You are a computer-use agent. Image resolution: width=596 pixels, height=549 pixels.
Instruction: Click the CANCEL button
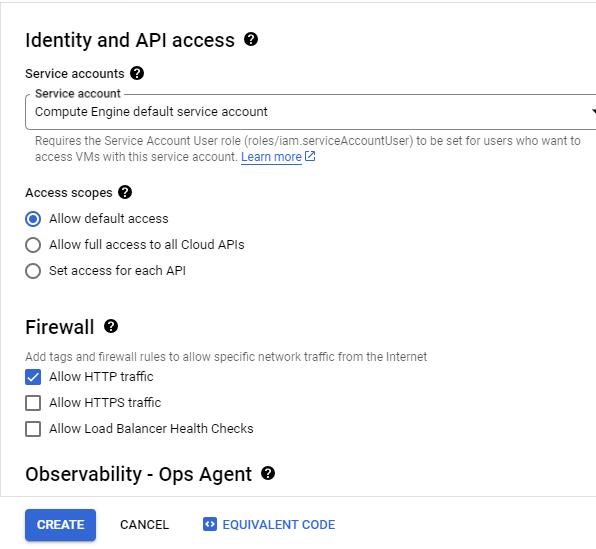tap(144, 525)
